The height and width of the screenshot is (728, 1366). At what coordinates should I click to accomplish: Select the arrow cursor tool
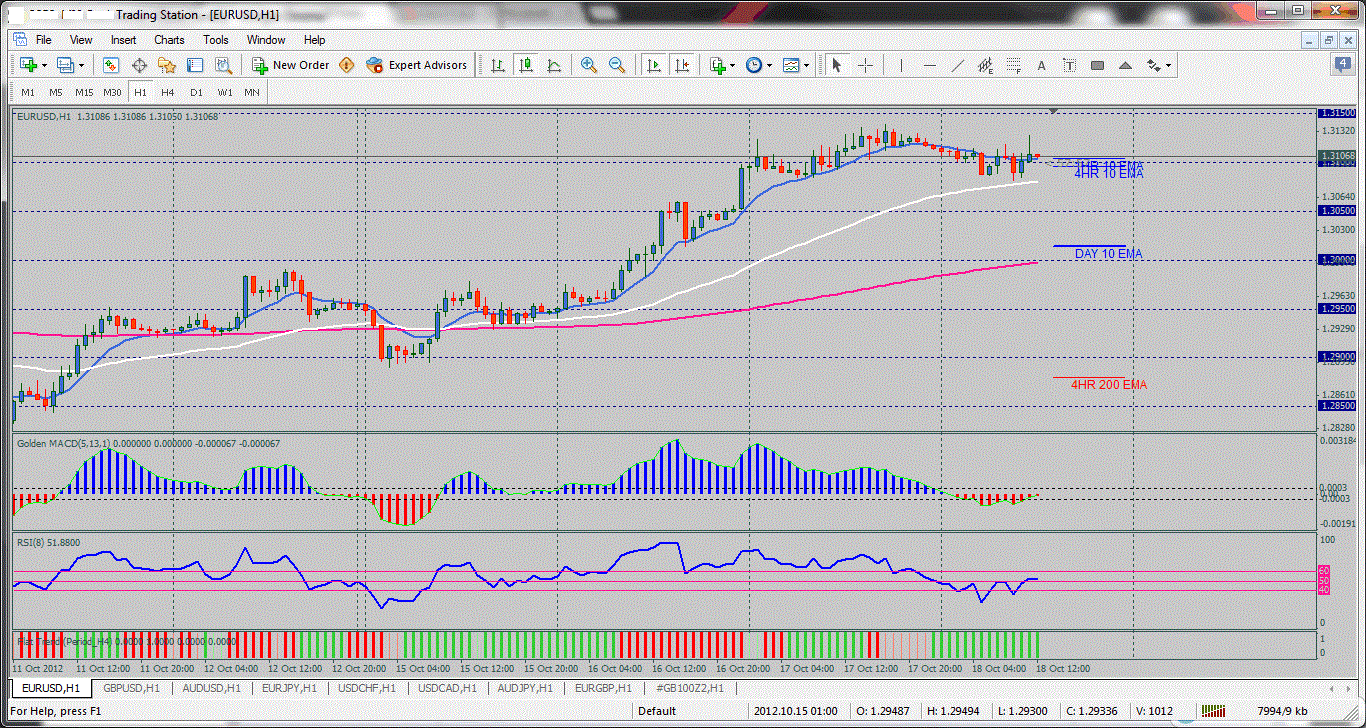pos(837,65)
